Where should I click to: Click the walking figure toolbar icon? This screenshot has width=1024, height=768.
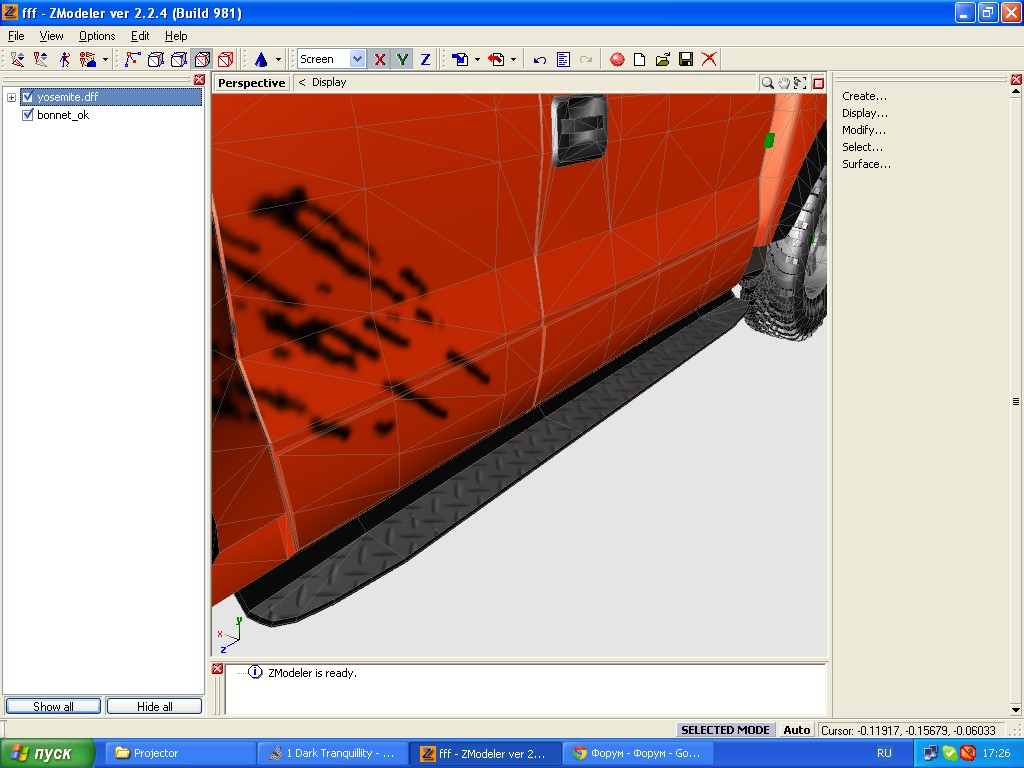pos(64,59)
